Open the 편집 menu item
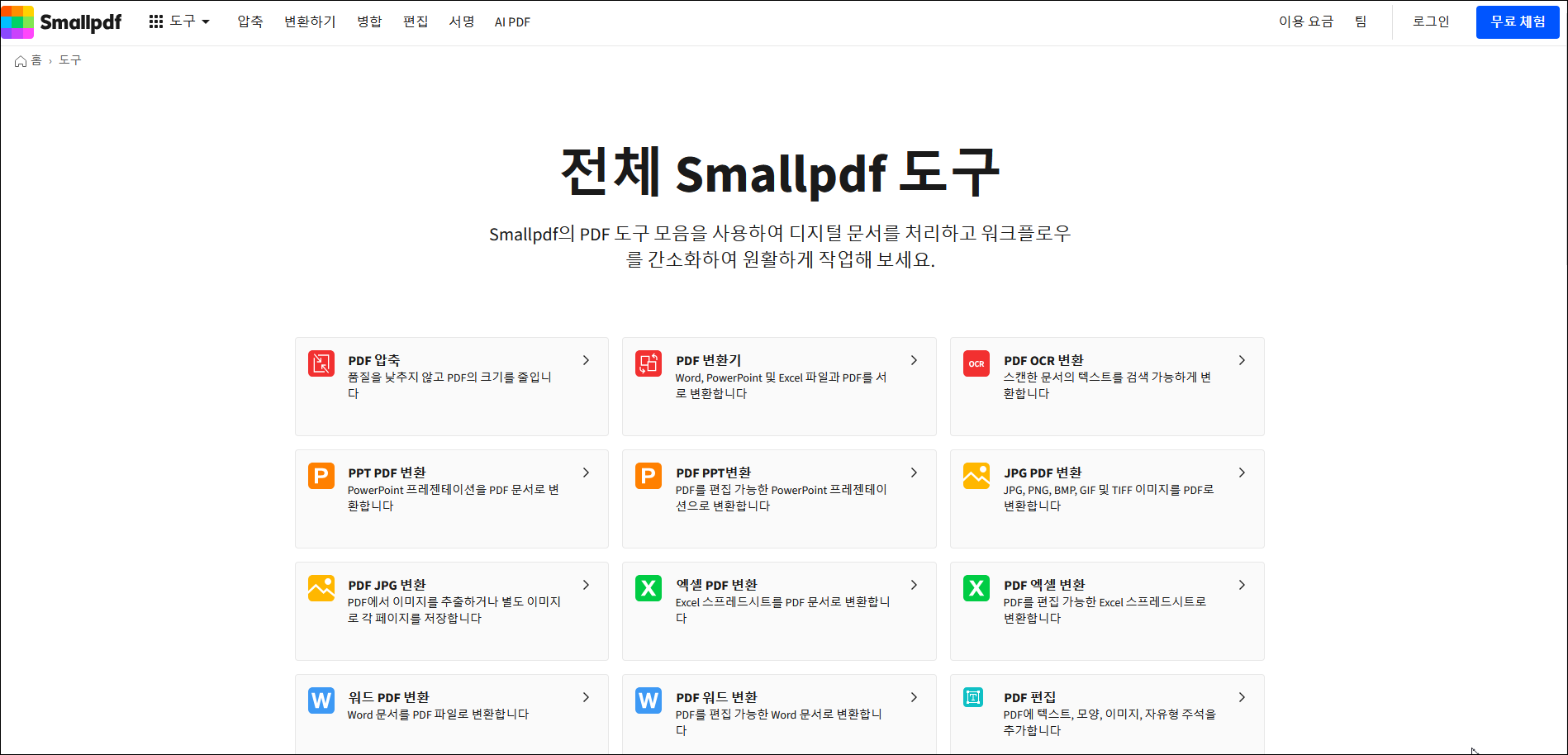1568x755 pixels. (x=416, y=21)
